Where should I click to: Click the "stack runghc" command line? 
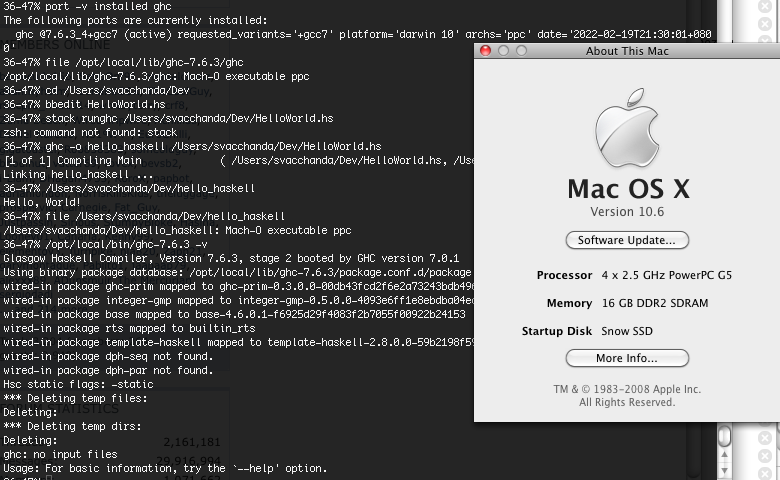pos(168,118)
